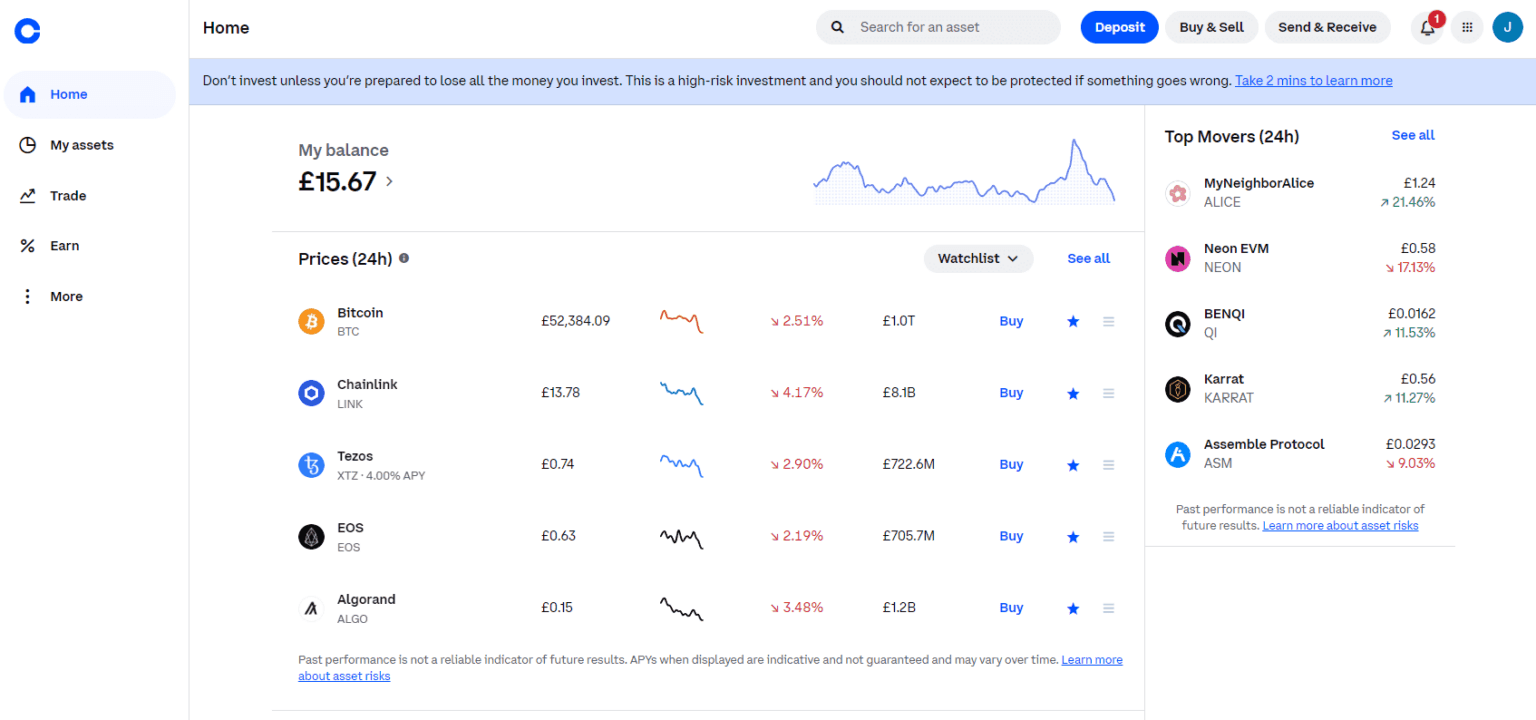Click the Bitcoin coin icon
This screenshot has width=1536, height=720.
[312, 321]
